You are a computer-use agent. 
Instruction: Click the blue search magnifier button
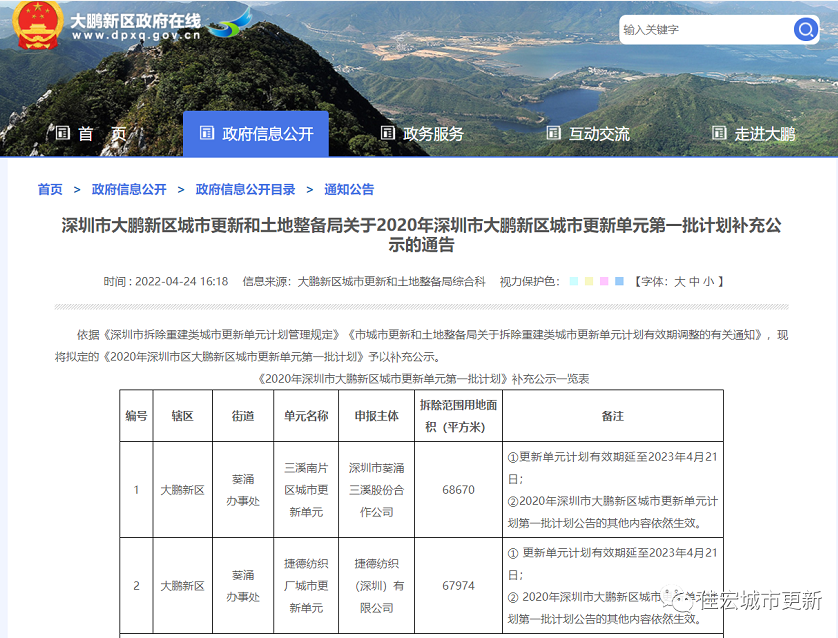coord(806,30)
